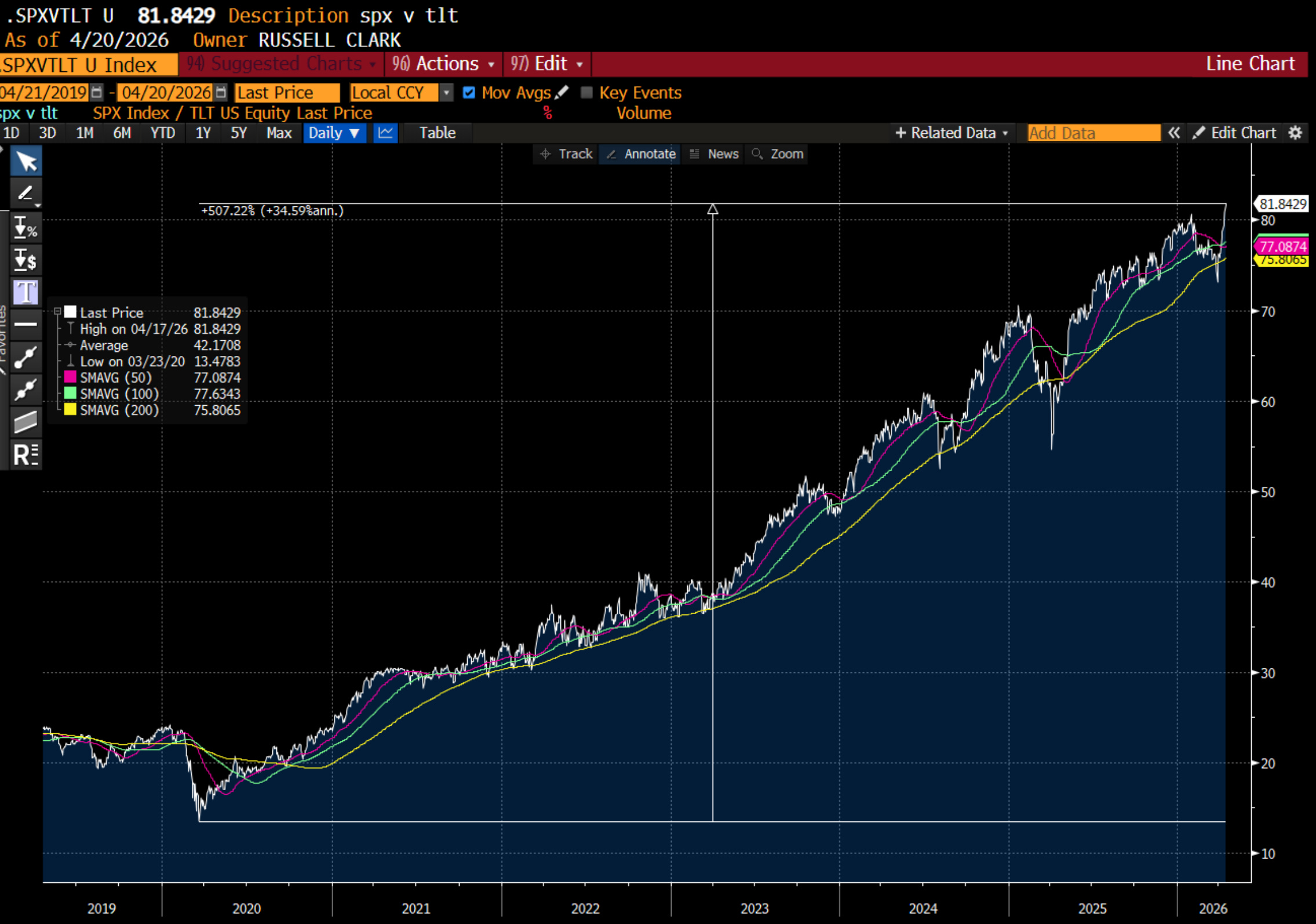
Task: Select the dollar change measurement tool
Action: [26, 260]
